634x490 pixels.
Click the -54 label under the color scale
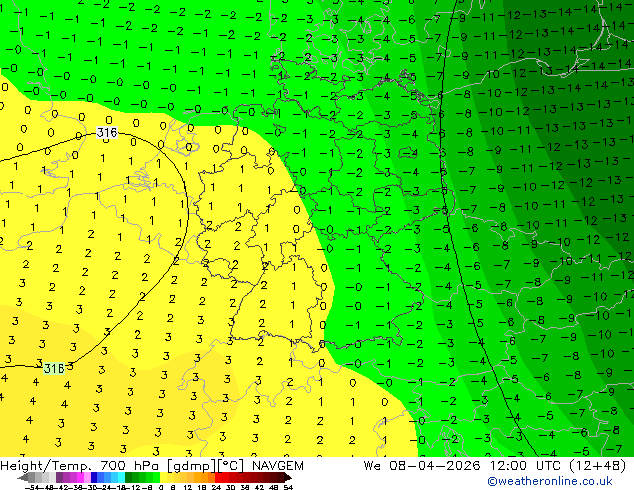[32, 487]
